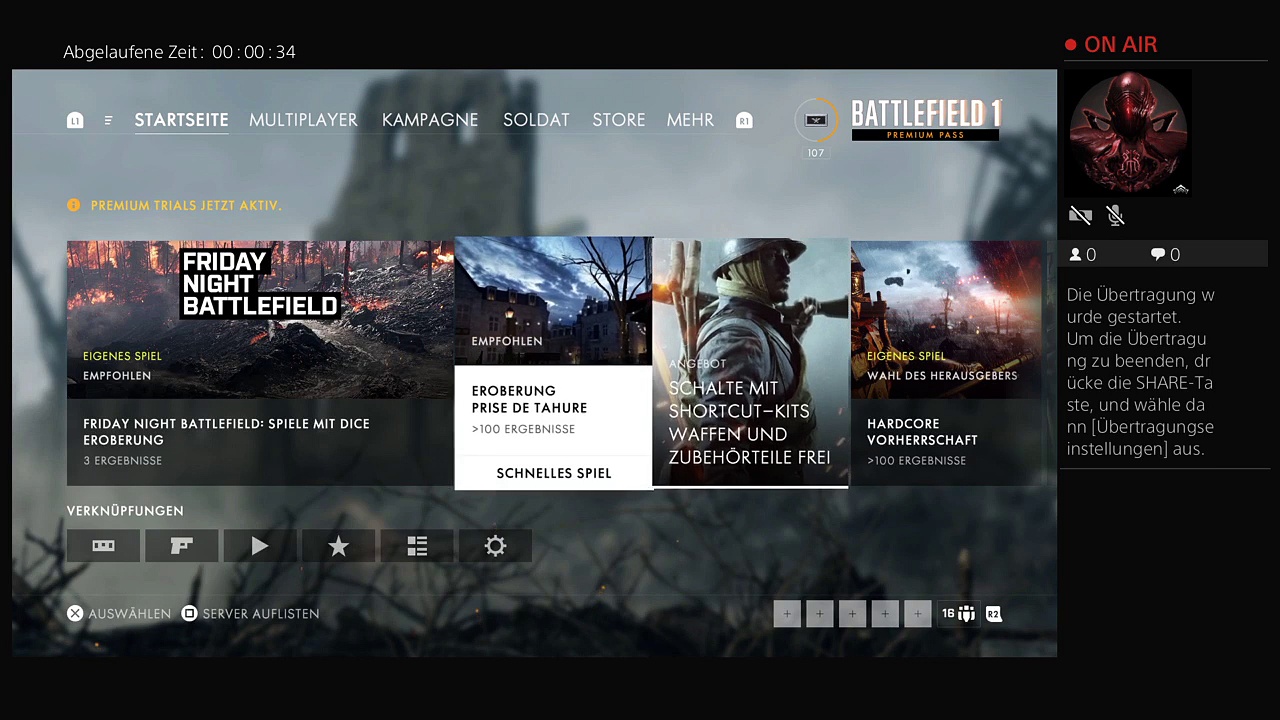1280x720 pixels.
Task: Go to the Soldat tab
Action: coord(536,120)
